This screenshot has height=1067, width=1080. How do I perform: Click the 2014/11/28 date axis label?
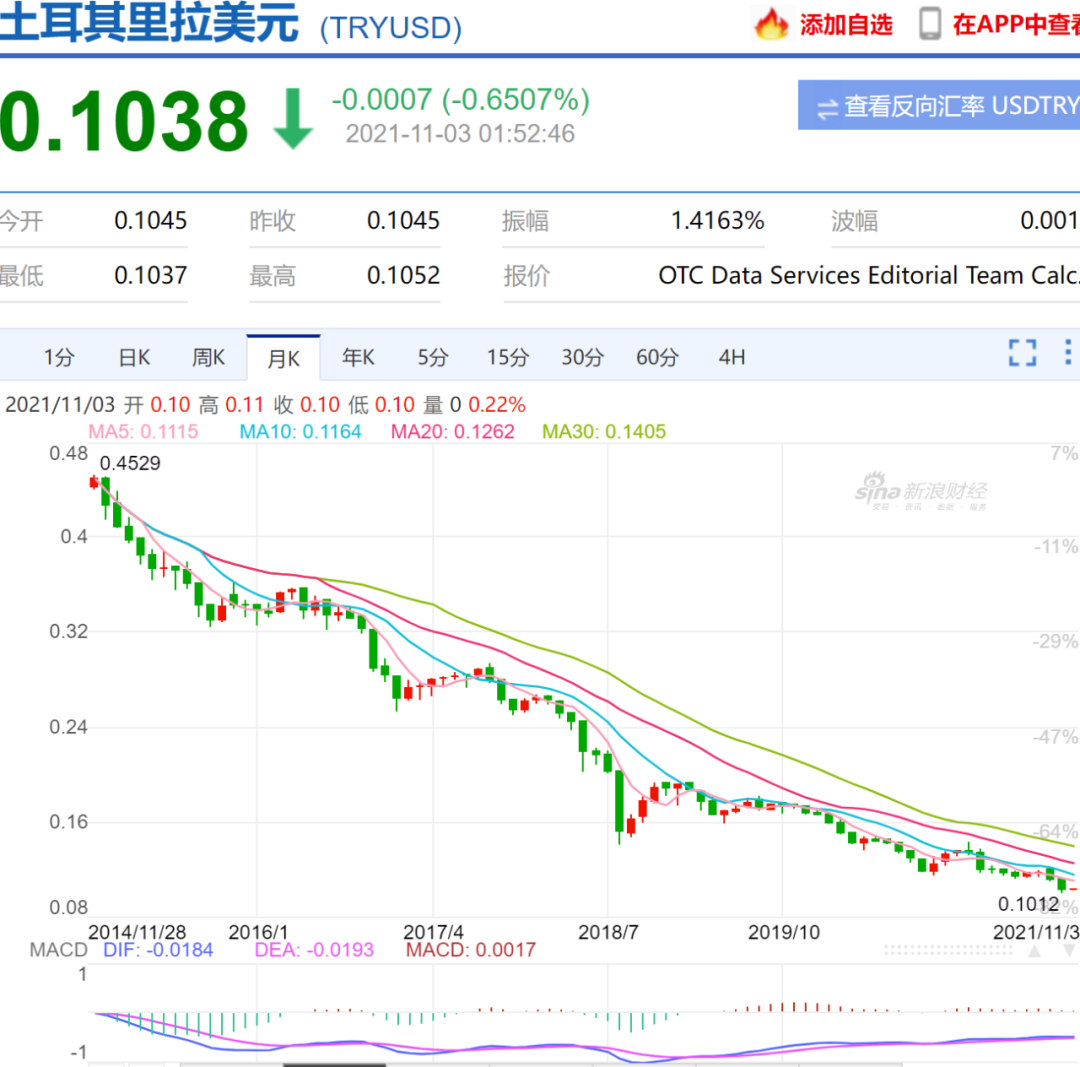tap(137, 932)
